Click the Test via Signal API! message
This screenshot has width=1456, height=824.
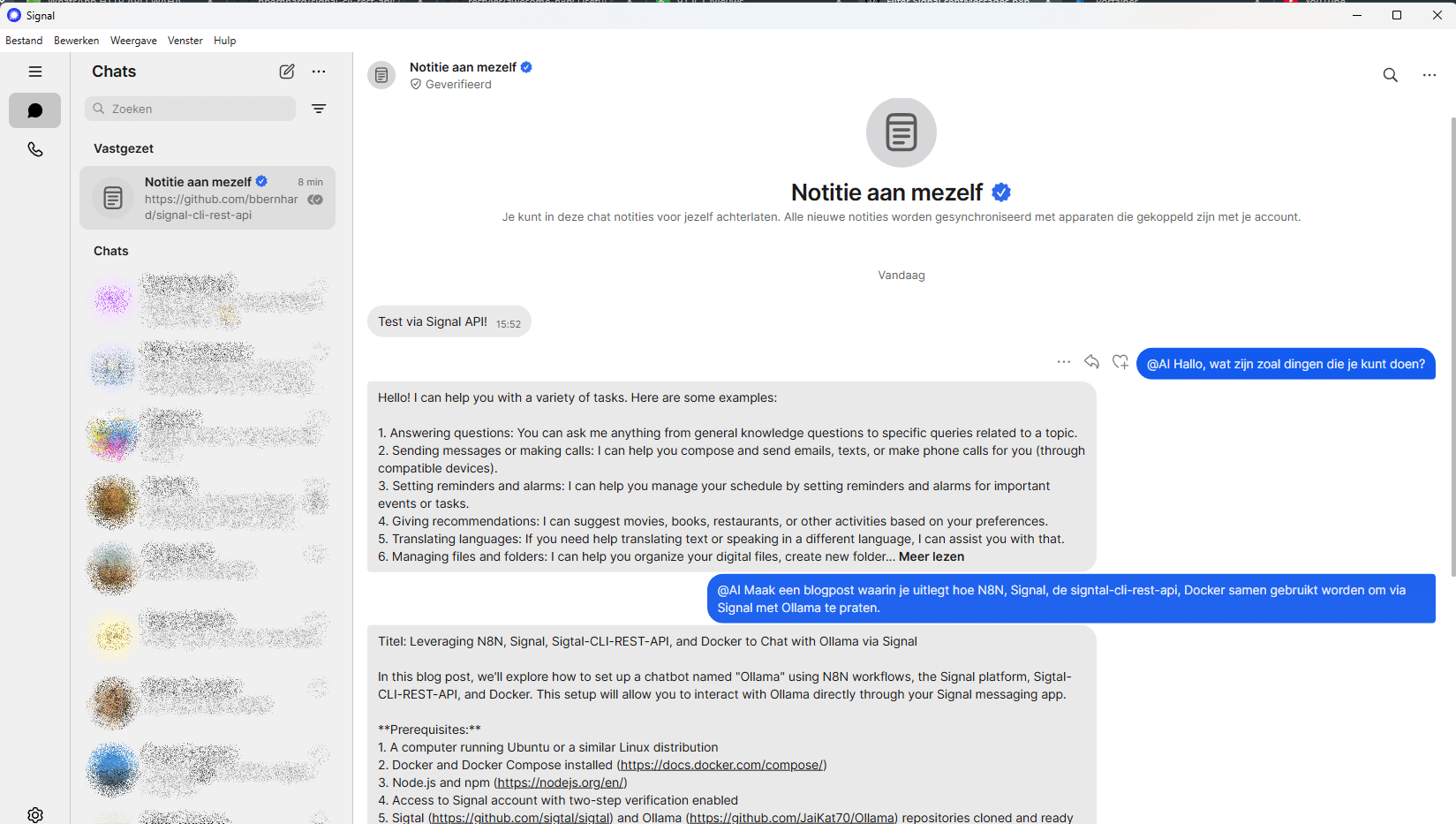pyautogui.click(x=449, y=321)
